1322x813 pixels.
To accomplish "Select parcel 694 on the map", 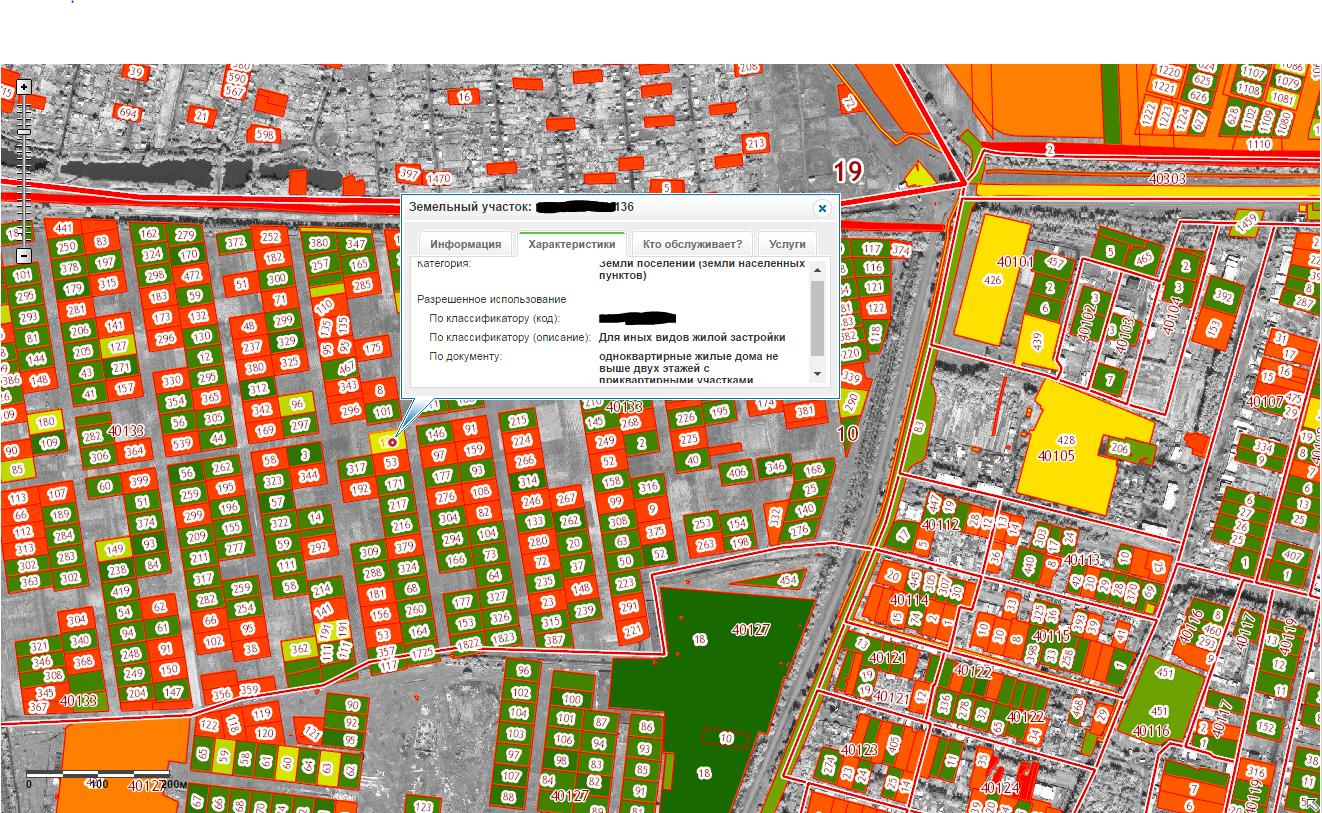I will [127, 113].
